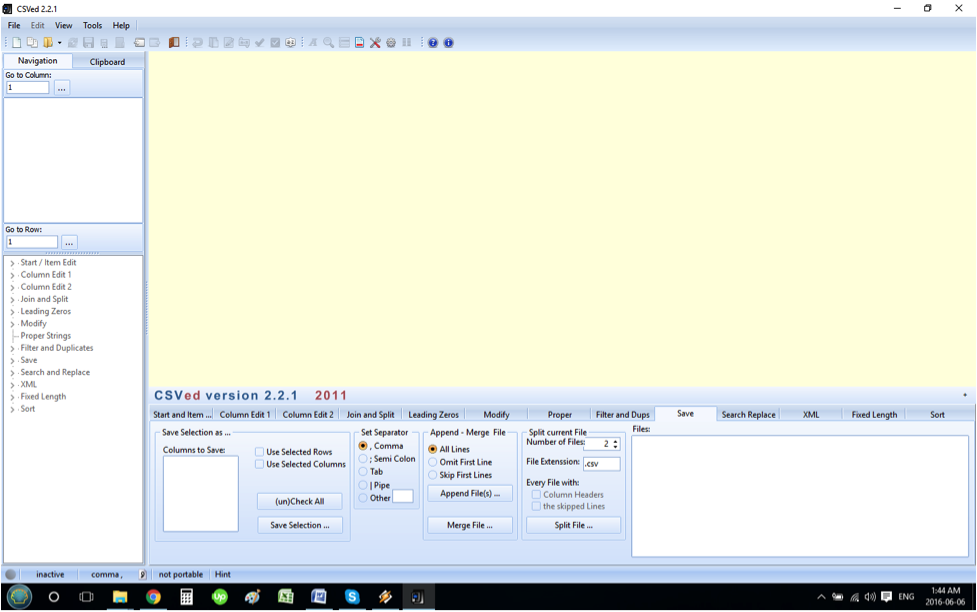Click the greyed-out Undo arrow icon
The width and height of the screenshot is (977, 612).
tap(198, 42)
